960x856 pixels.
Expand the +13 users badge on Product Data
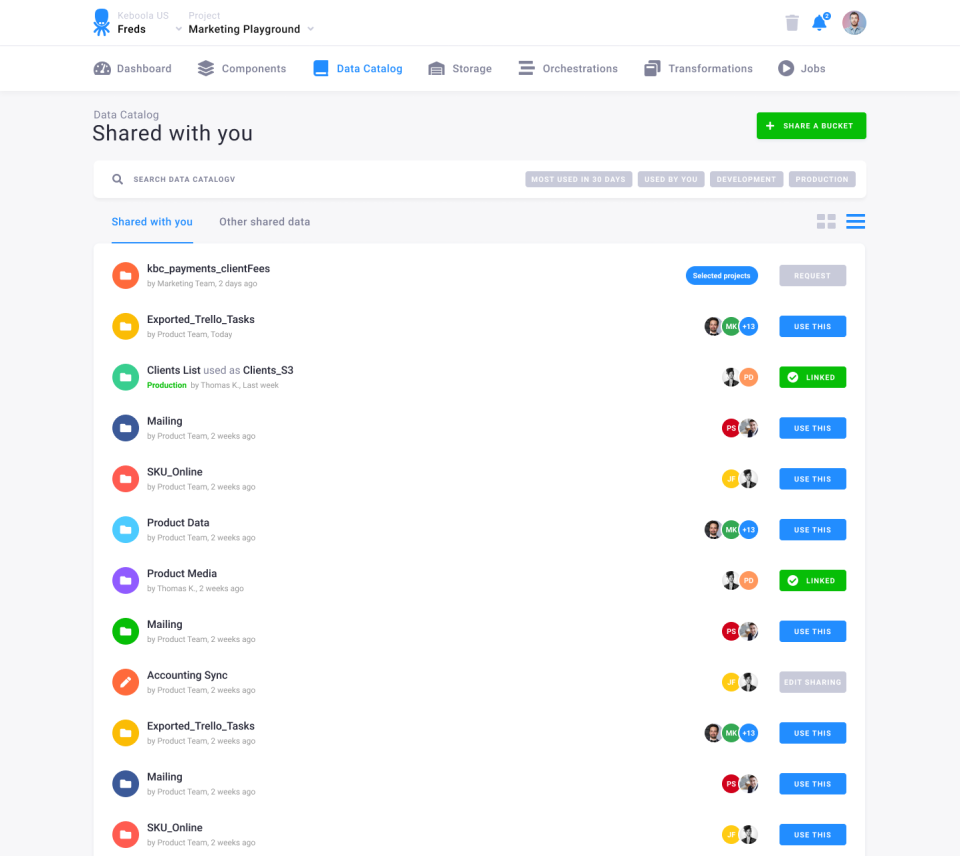[749, 530]
